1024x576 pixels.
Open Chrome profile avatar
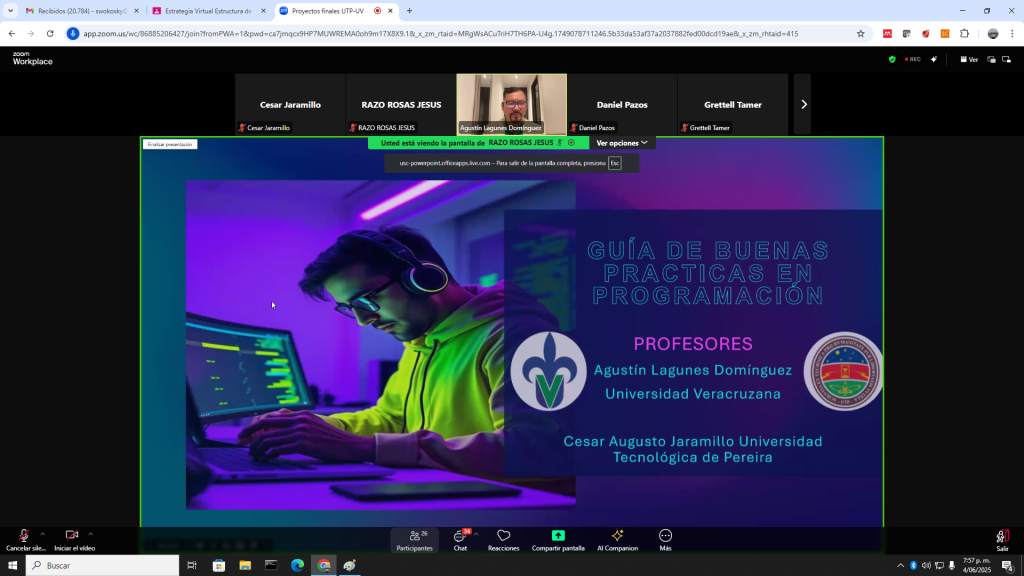click(993, 34)
